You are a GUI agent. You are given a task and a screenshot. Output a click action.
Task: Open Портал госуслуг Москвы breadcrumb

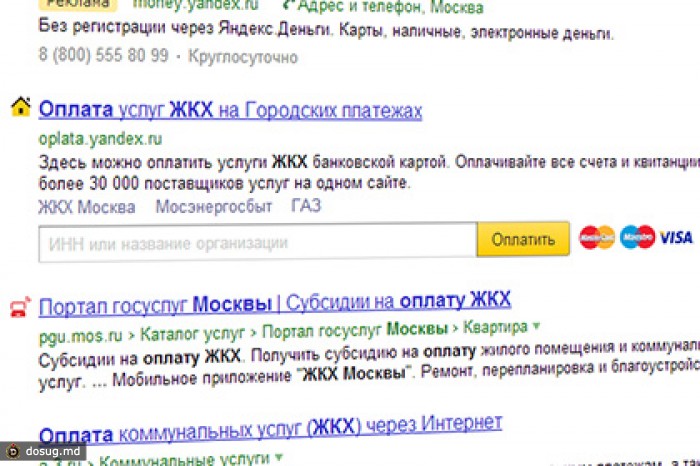coord(354,330)
